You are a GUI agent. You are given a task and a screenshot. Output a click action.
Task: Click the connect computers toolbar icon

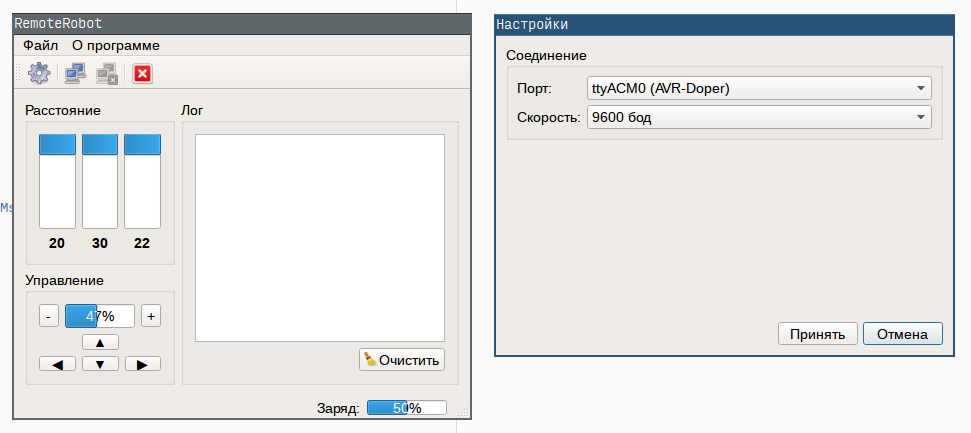pos(76,74)
